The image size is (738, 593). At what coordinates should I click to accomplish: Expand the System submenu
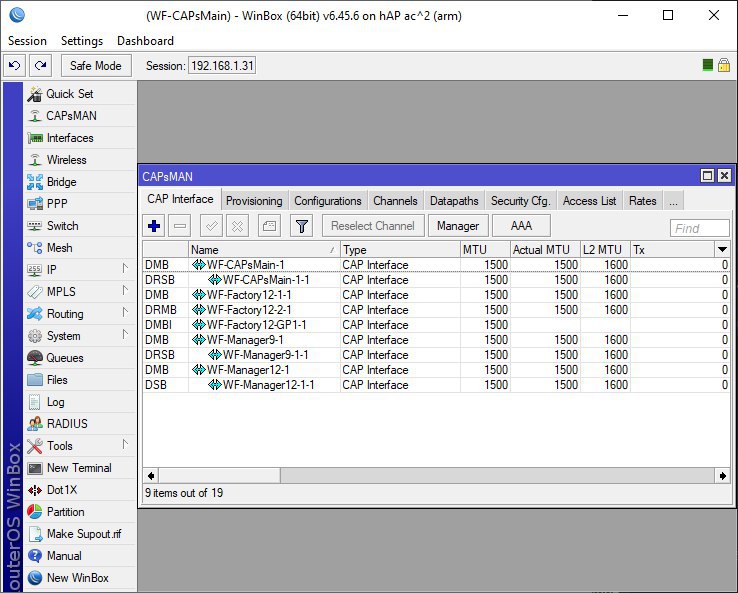pos(125,335)
